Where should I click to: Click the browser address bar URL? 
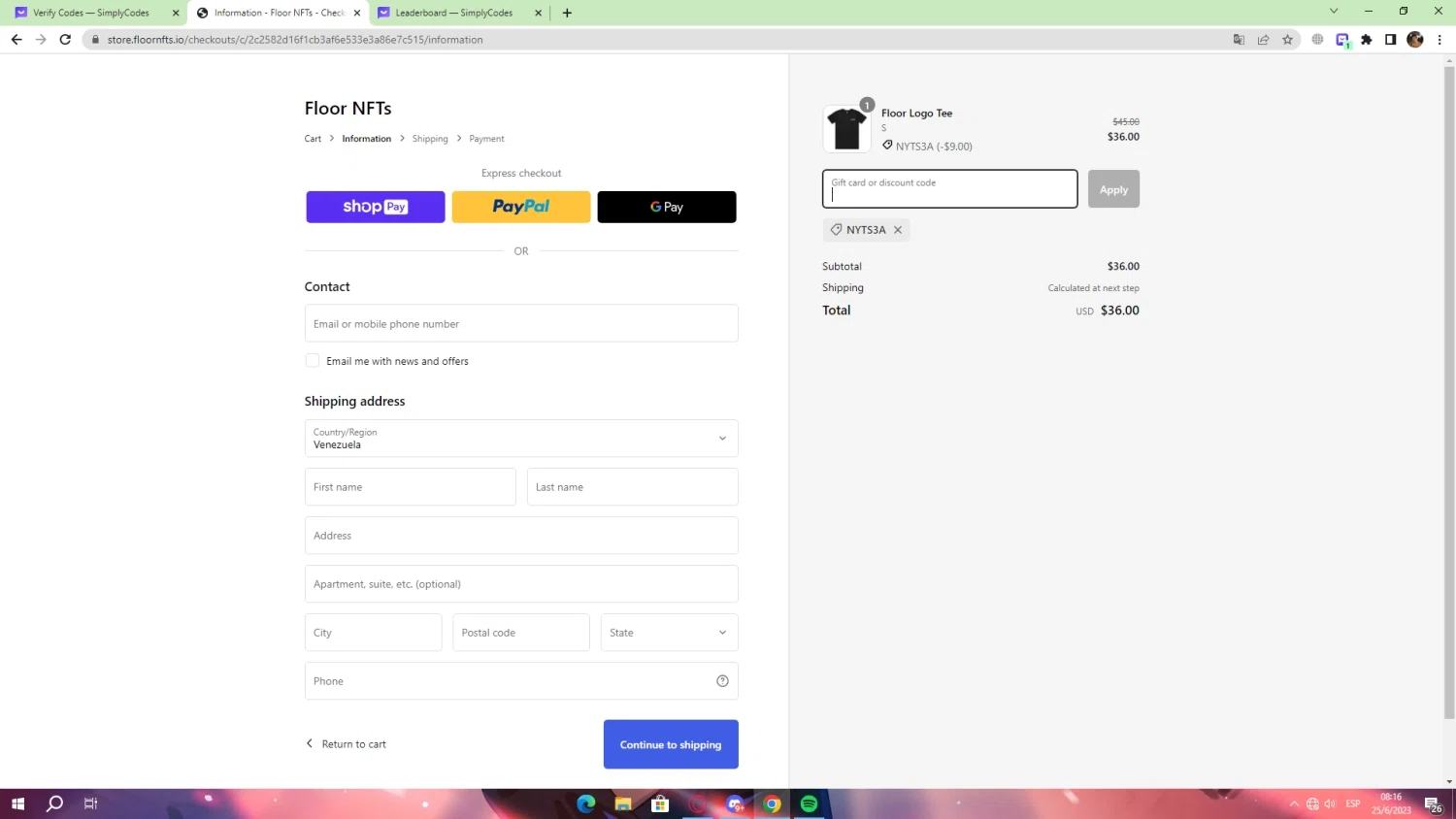(x=295, y=40)
